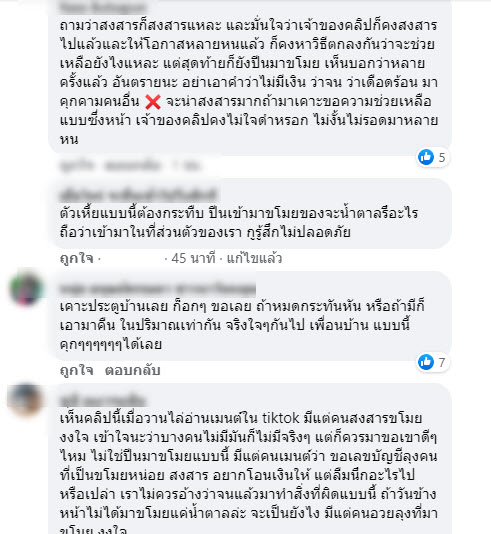Click the blue thumbs-up icon beside count 7
The image size is (491, 534).
426,362
